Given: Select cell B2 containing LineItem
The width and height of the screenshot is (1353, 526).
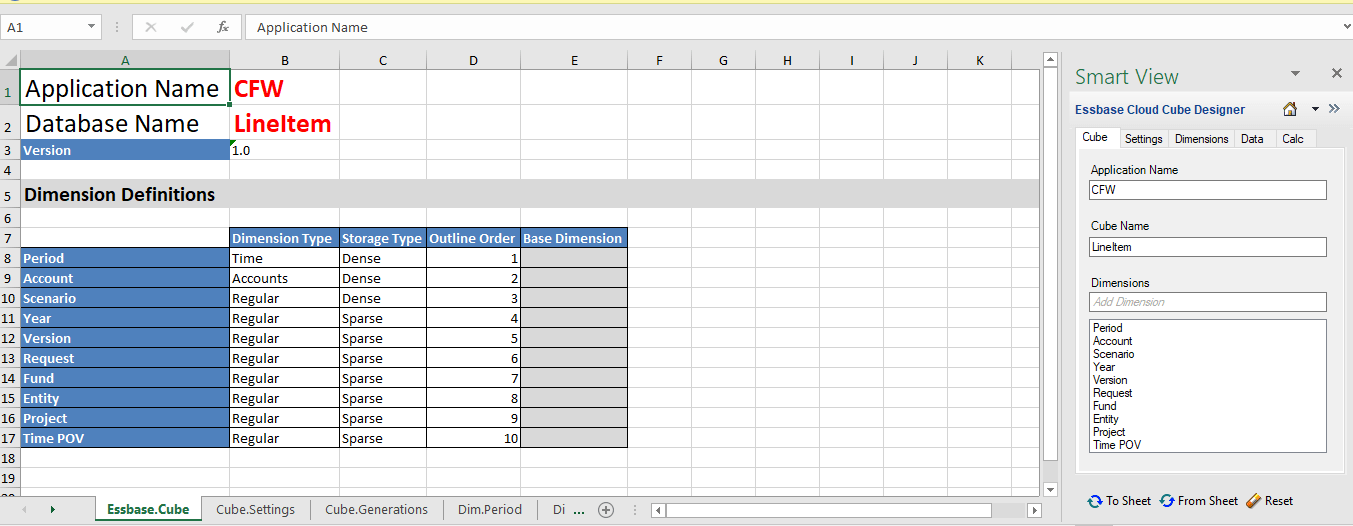Looking at the screenshot, I should (x=284, y=123).
